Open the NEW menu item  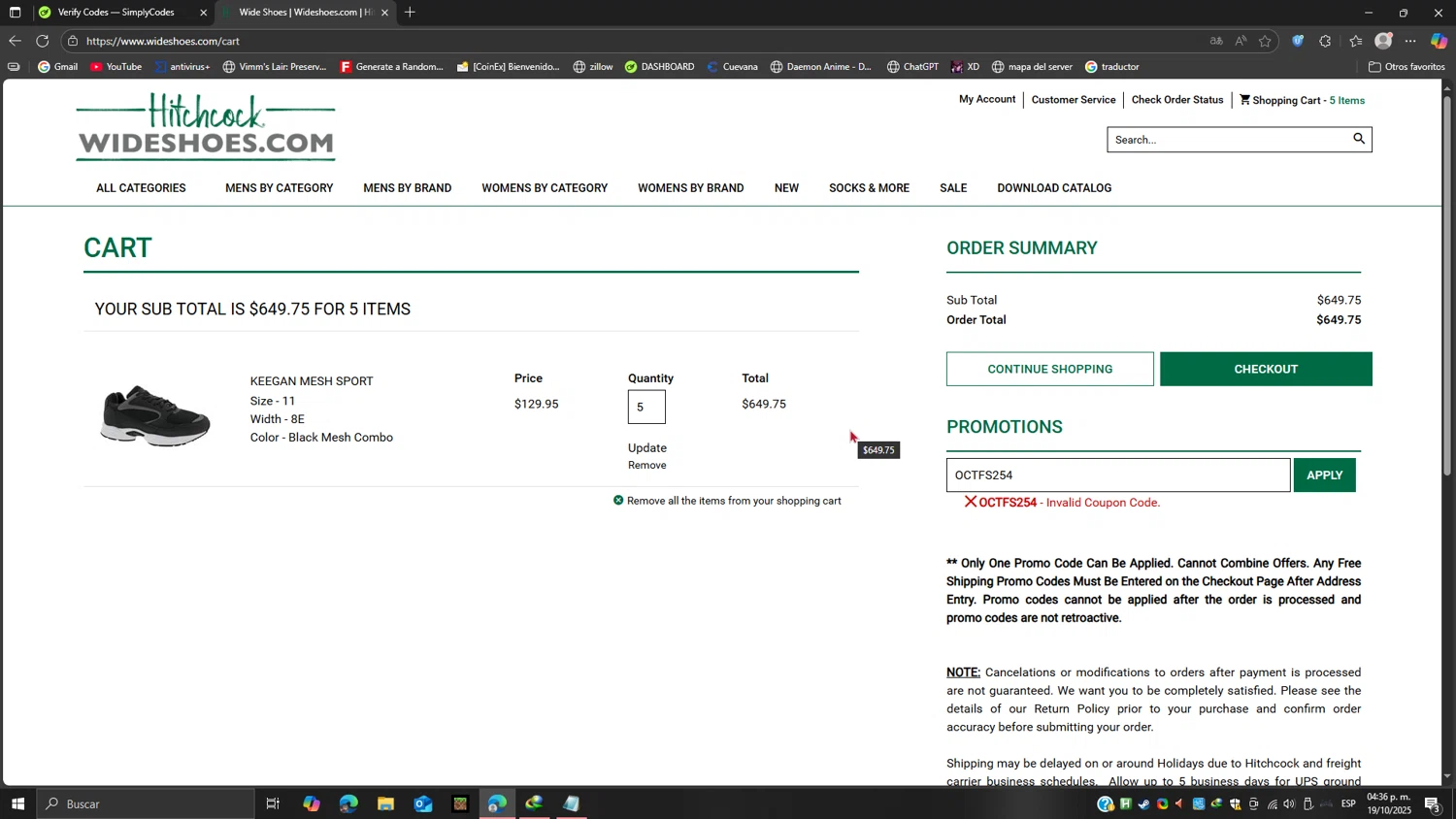click(x=786, y=188)
